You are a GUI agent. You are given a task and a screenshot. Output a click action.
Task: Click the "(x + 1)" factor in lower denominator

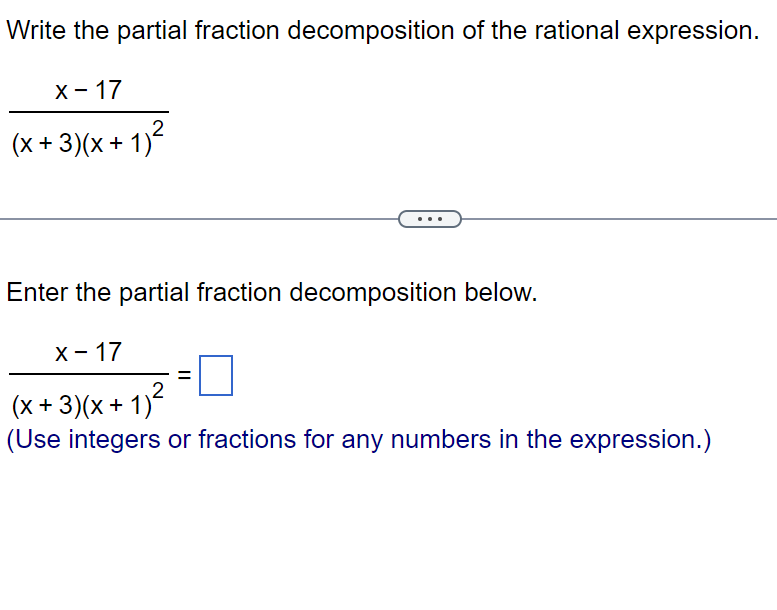click(x=113, y=405)
